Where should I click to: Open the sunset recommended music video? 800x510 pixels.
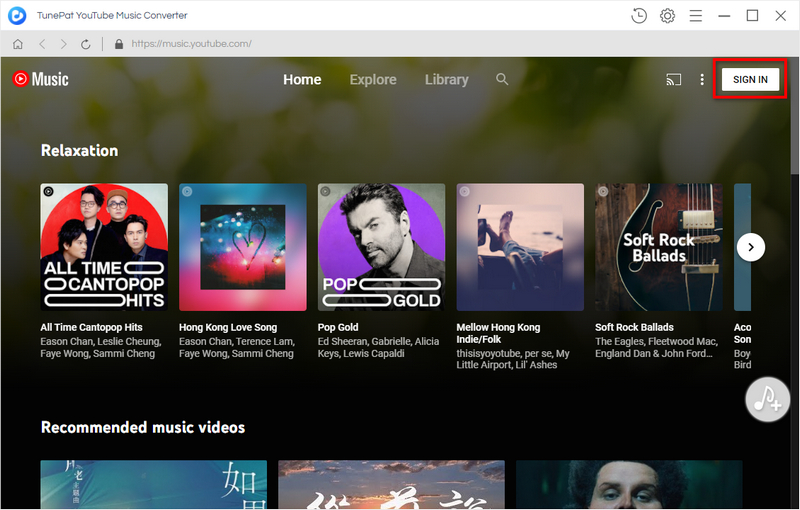(391, 484)
